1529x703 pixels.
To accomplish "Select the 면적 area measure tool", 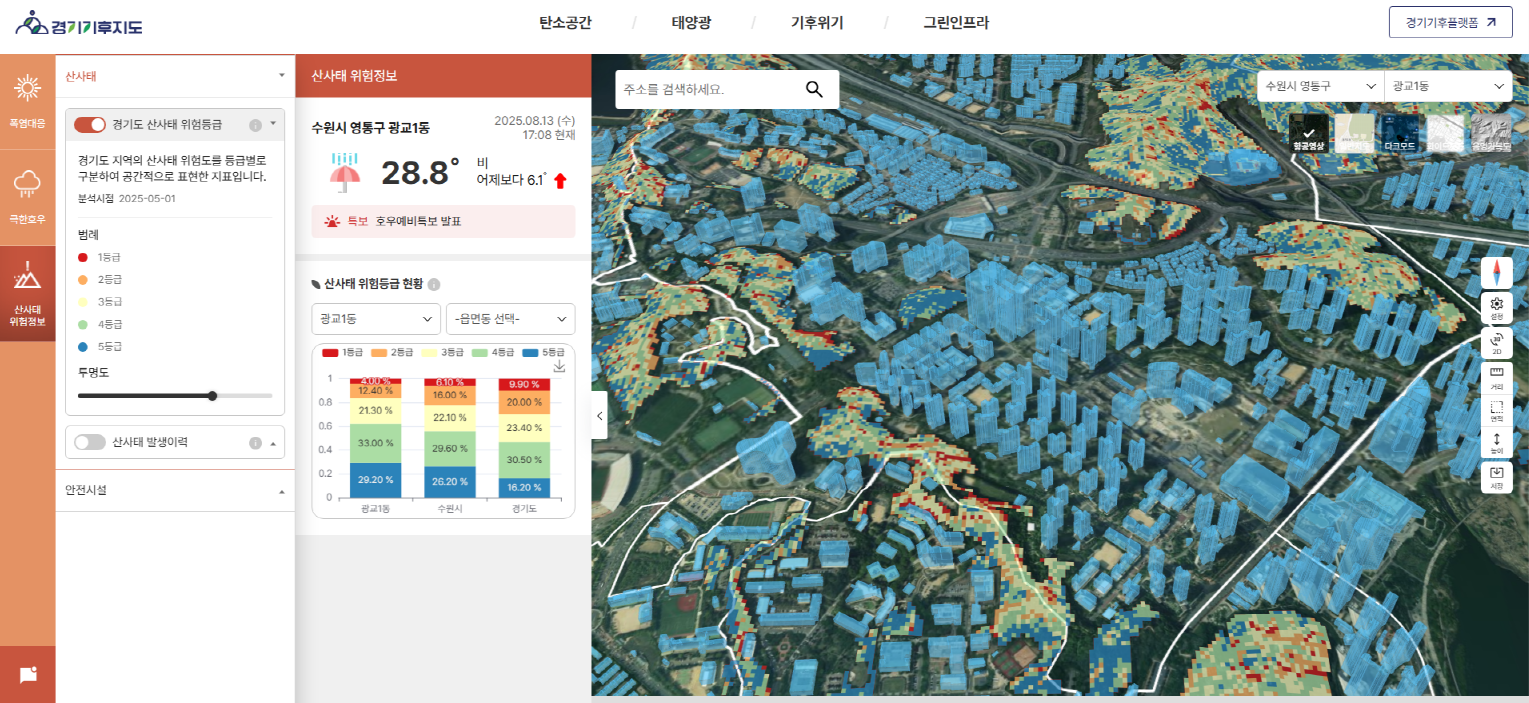I will (1497, 411).
